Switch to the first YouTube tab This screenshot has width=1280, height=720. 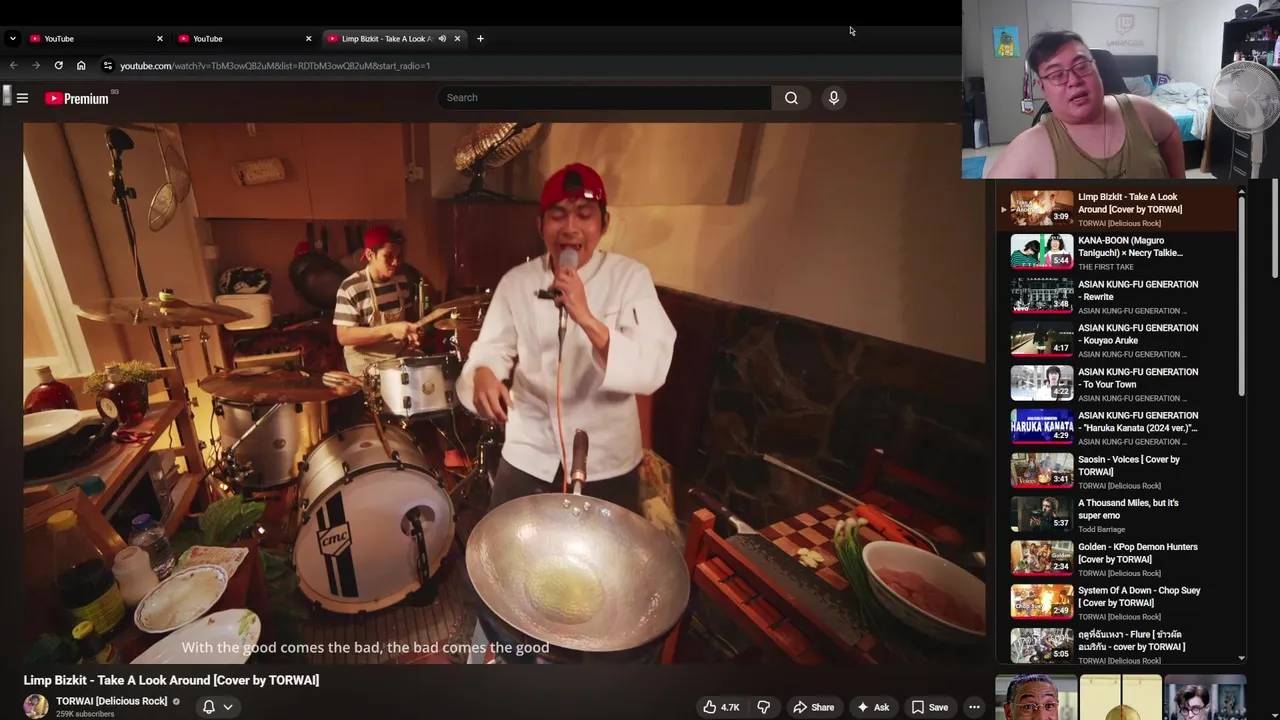click(x=96, y=39)
